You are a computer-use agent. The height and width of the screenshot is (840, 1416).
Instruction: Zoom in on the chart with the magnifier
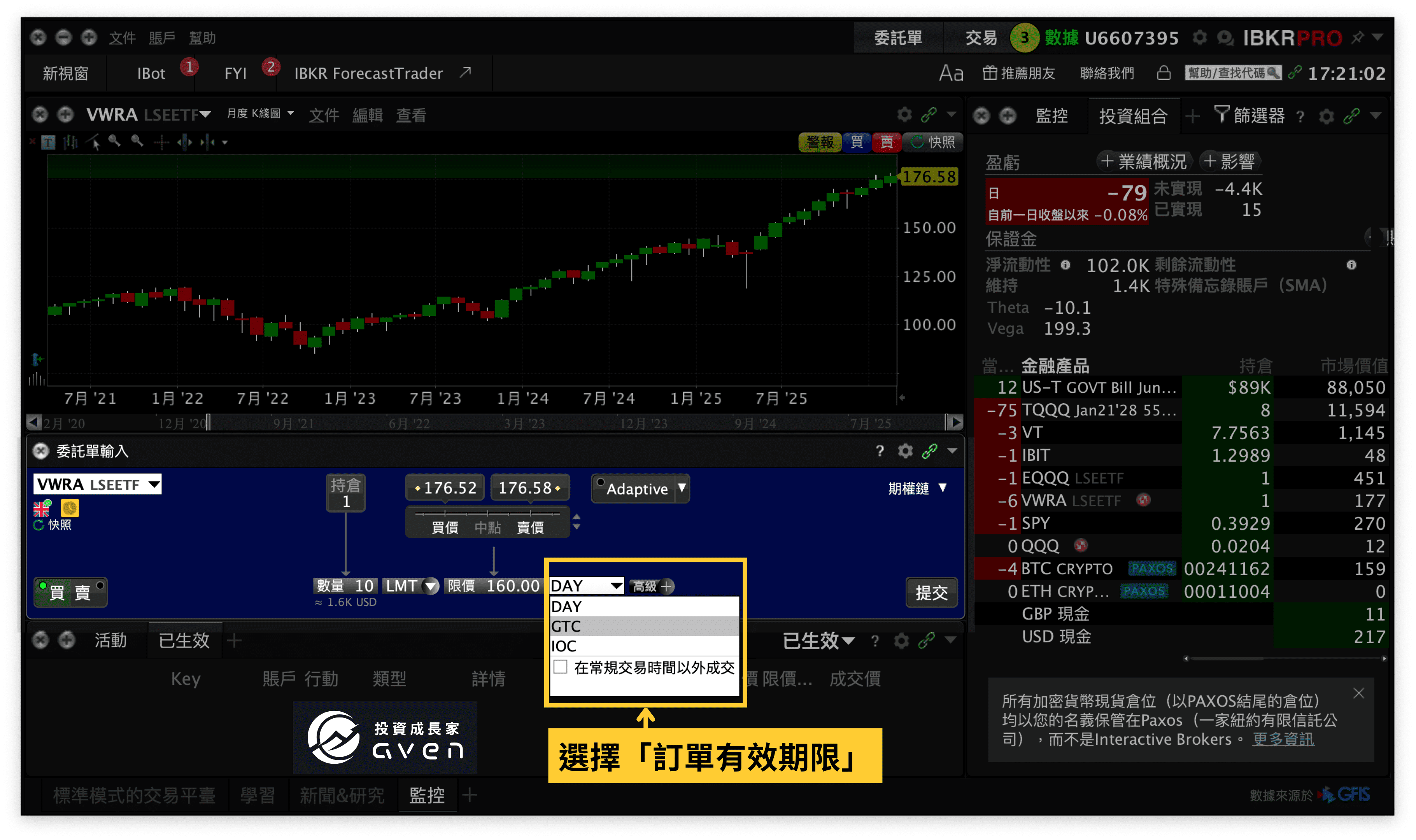pos(114,142)
